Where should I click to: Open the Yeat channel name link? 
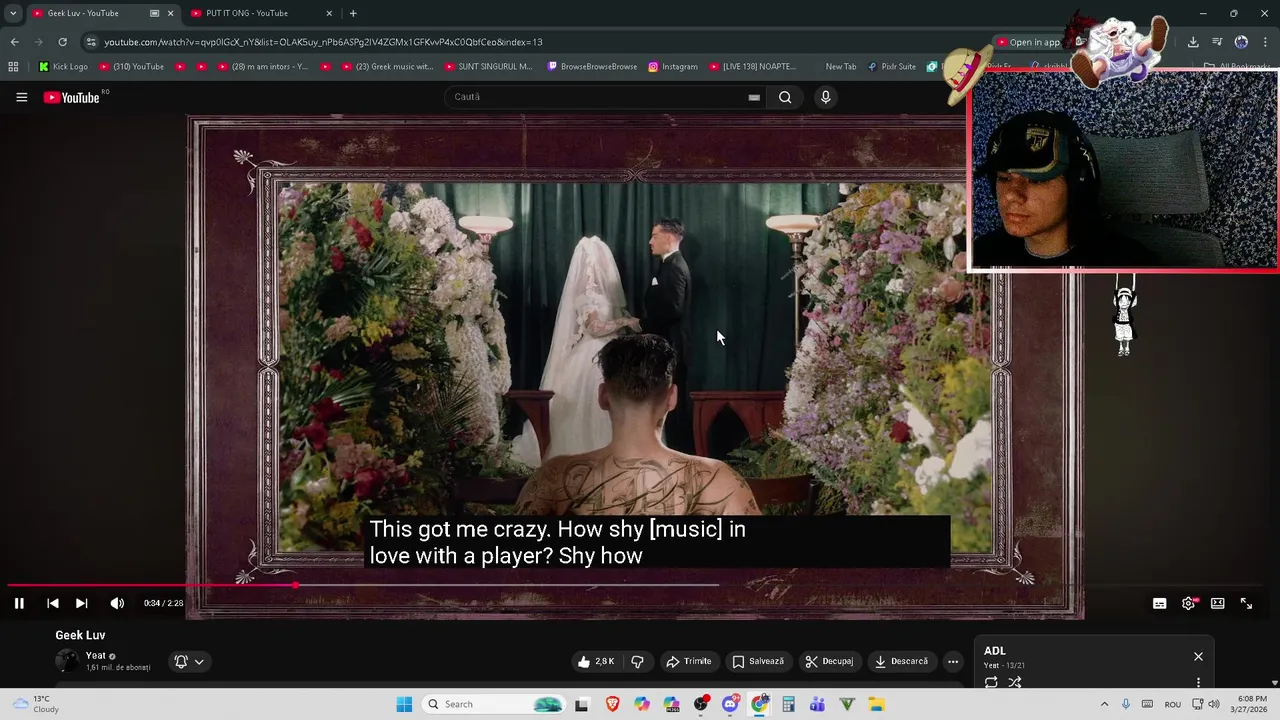pyautogui.click(x=96, y=655)
